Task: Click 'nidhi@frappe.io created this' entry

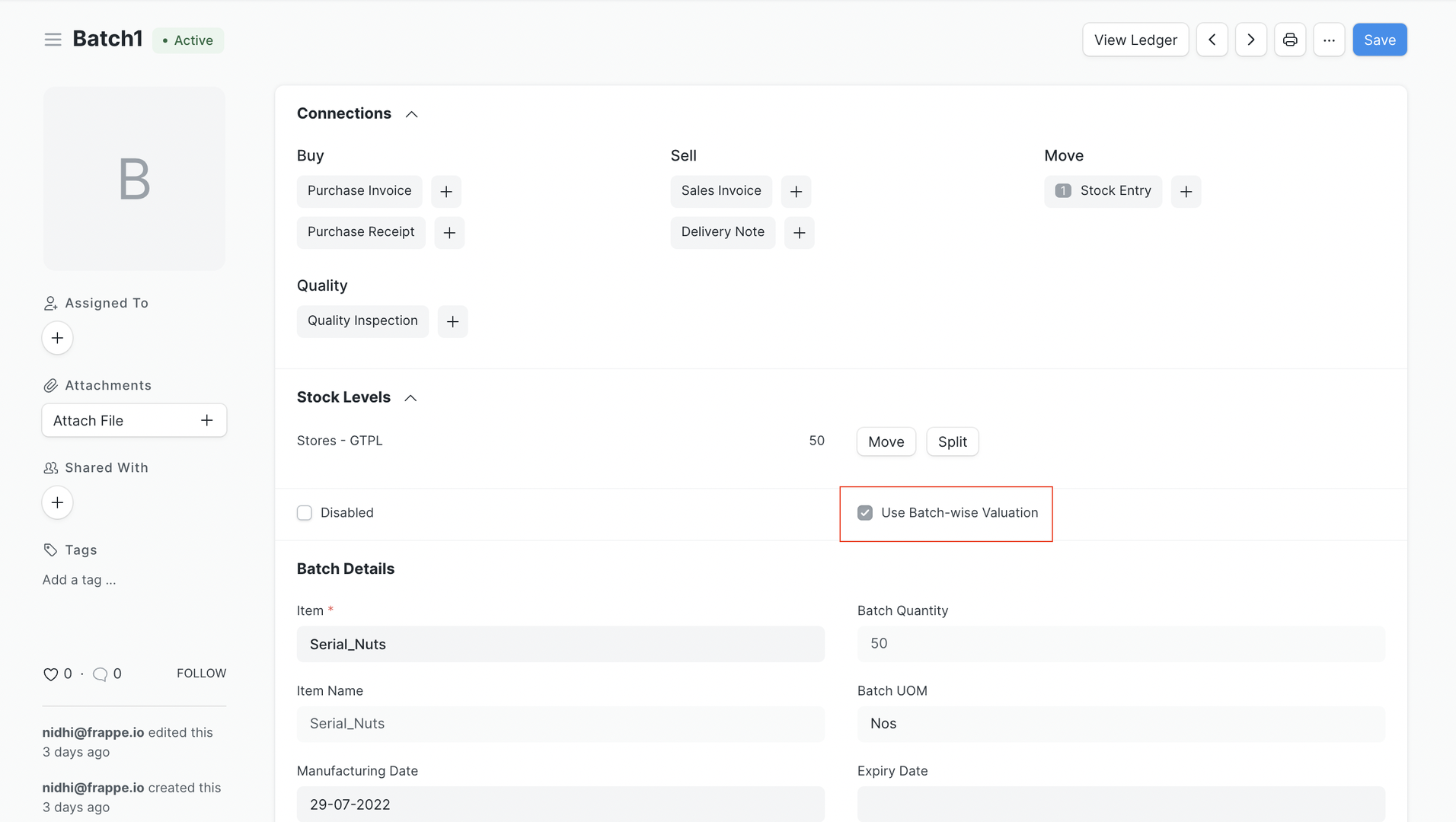Action: coord(132,798)
